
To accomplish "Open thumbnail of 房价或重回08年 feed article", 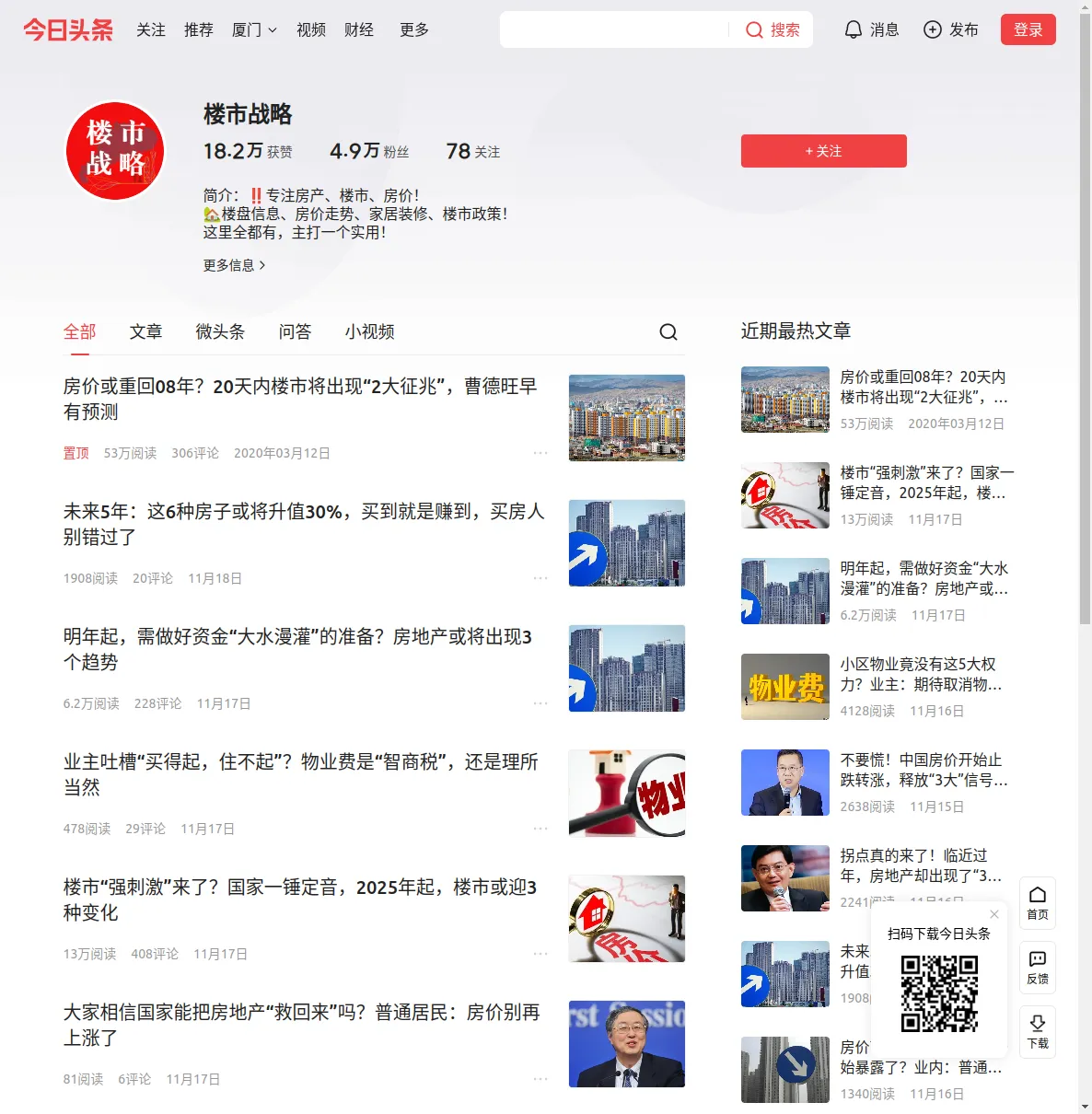I will coord(627,418).
